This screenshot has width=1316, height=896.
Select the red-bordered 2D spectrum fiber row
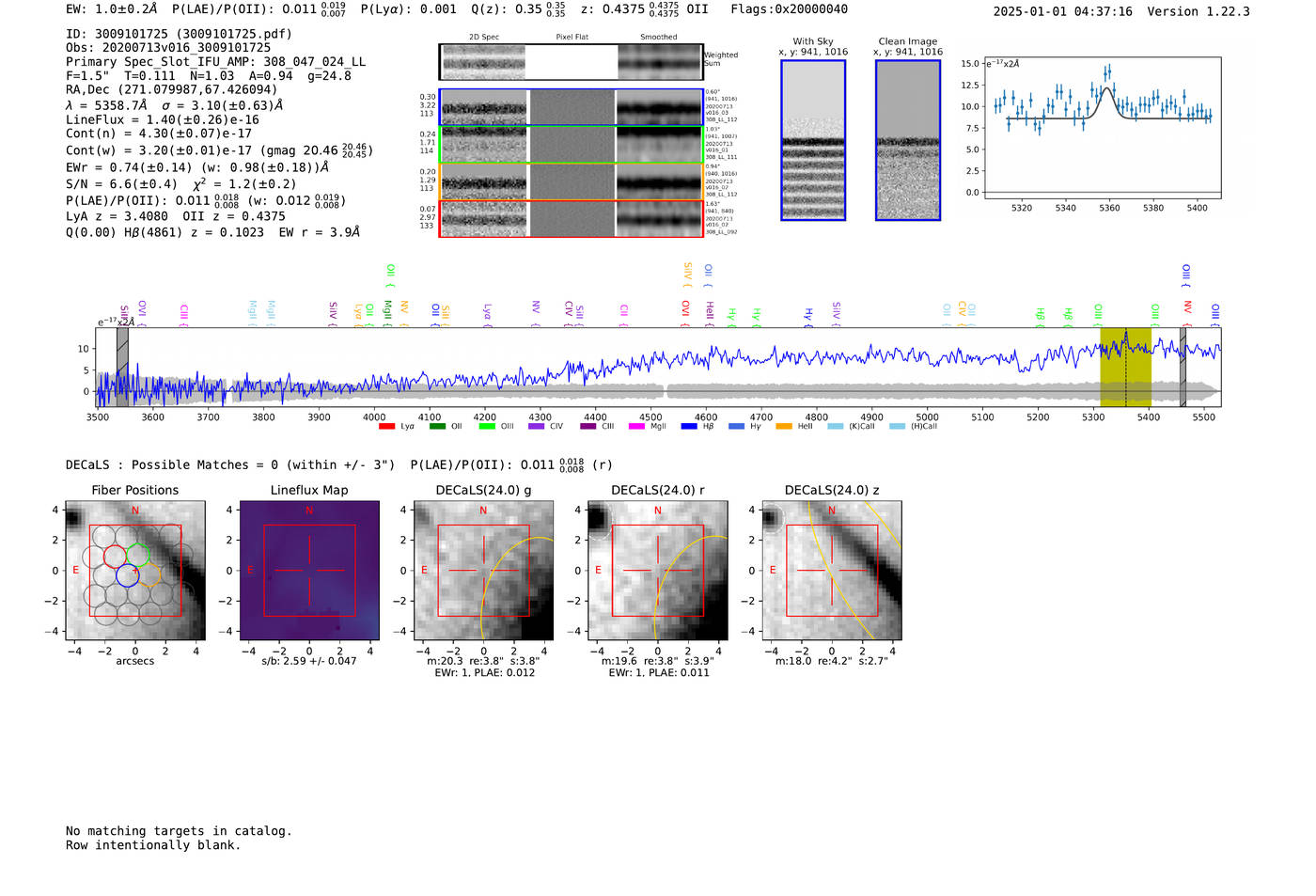571,218
